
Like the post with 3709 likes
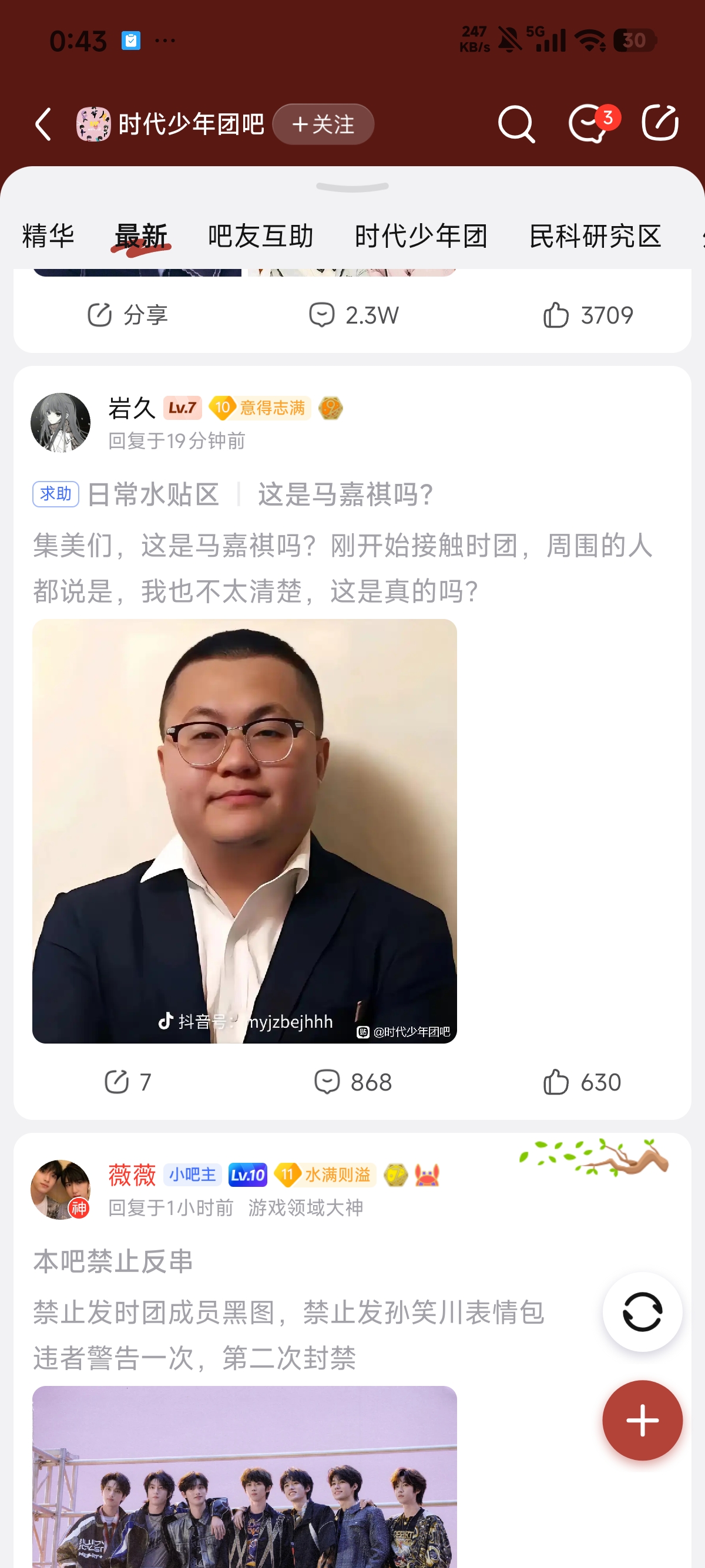click(587, 315)
